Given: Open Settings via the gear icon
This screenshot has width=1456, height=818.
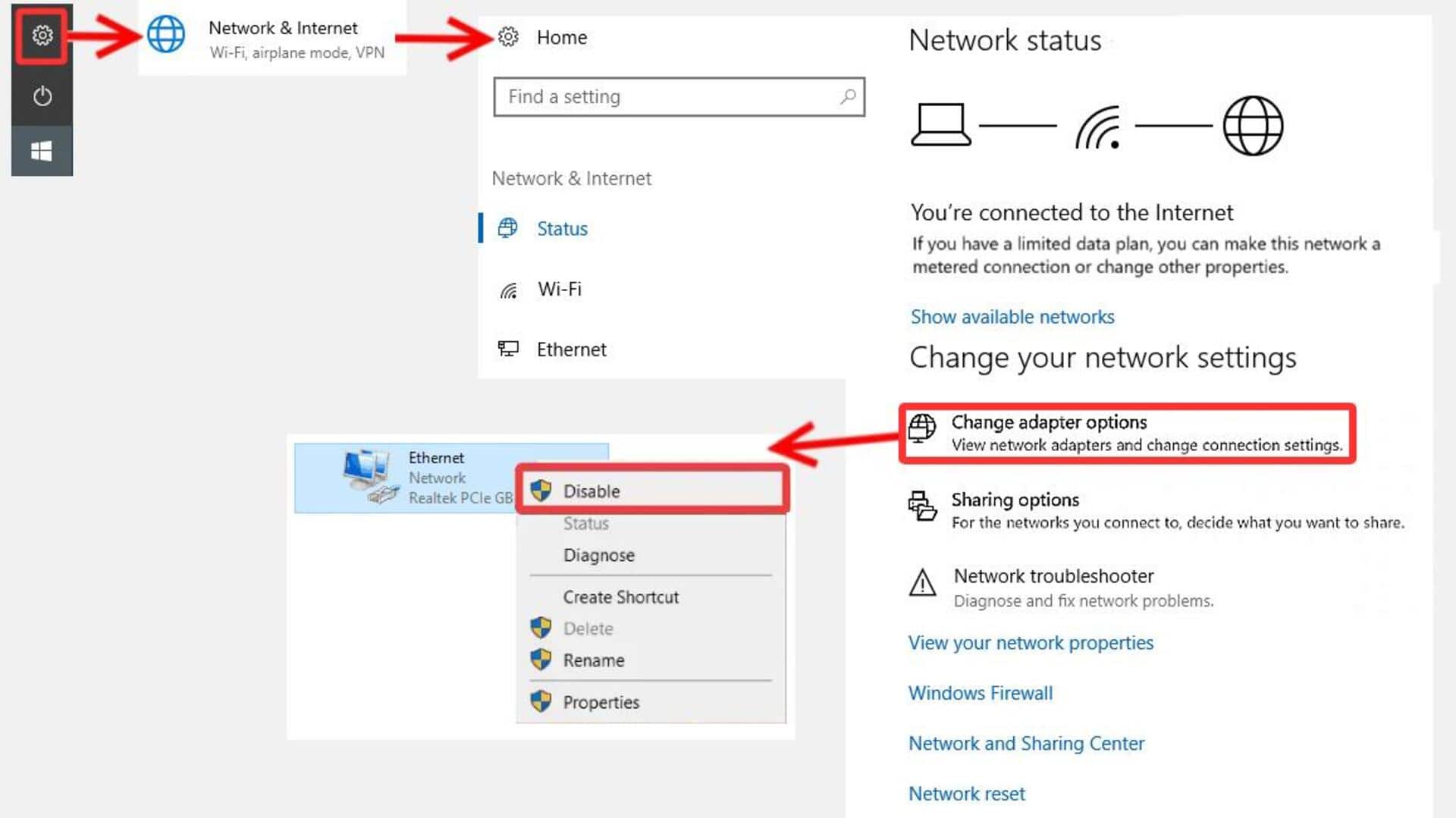Looking at the screenshot, I should pyautogui.click(x=42, y=35).
